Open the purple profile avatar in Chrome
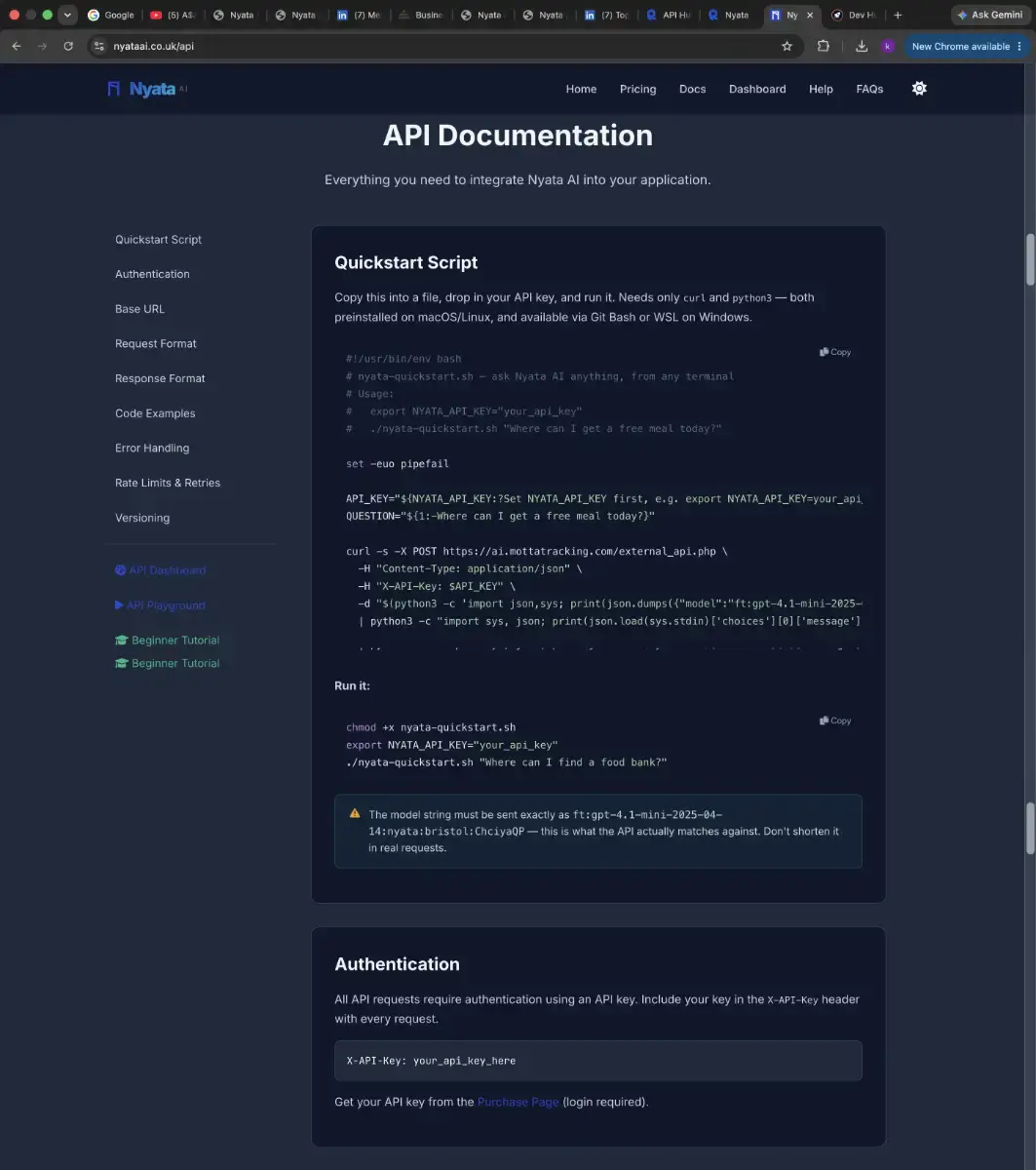1036x1170 pixels. point(887,46)
